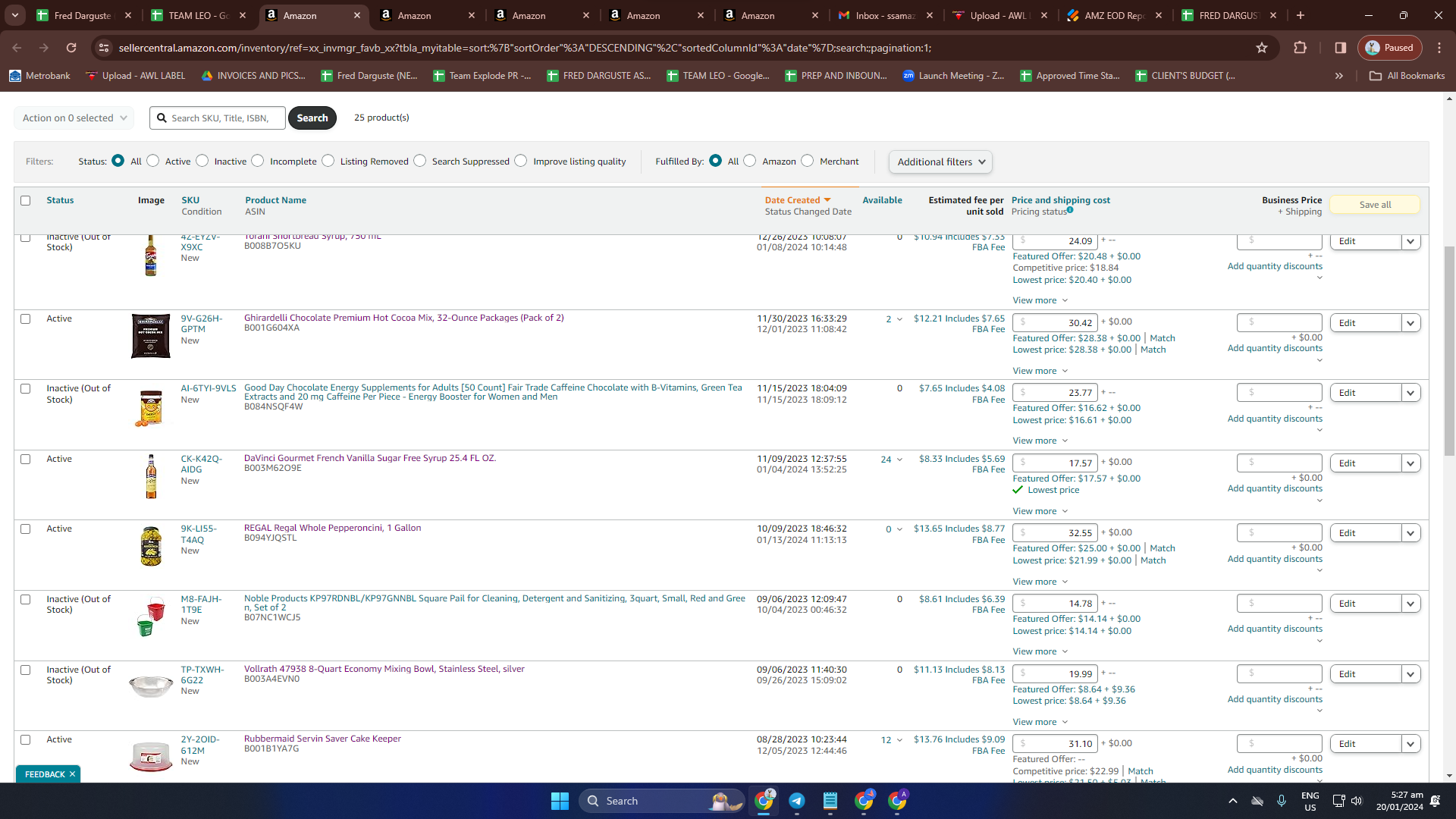Open Telegram from the taskbar
This screenshot has width=1456, height=819.
click(x=797, y=801)
